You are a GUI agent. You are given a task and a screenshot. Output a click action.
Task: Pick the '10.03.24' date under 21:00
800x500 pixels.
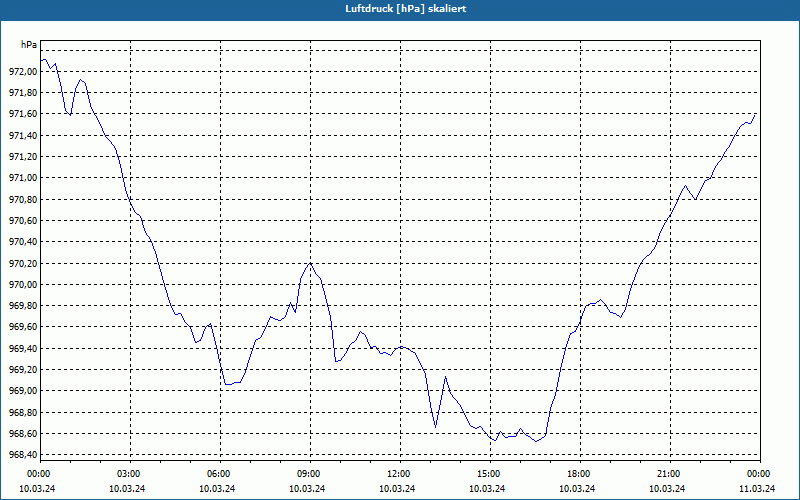click(668, 488)
